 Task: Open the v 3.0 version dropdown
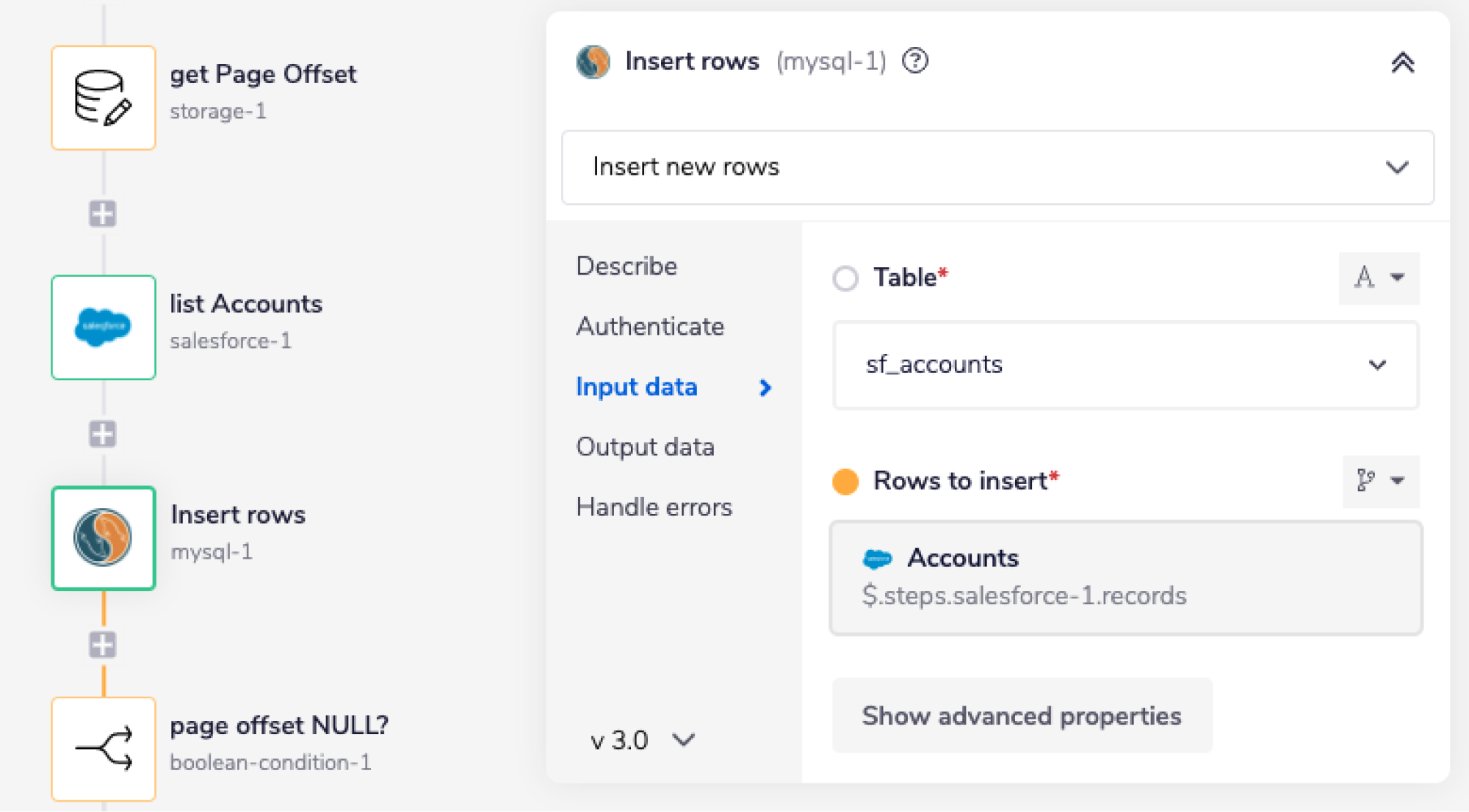tap(641, 740)
